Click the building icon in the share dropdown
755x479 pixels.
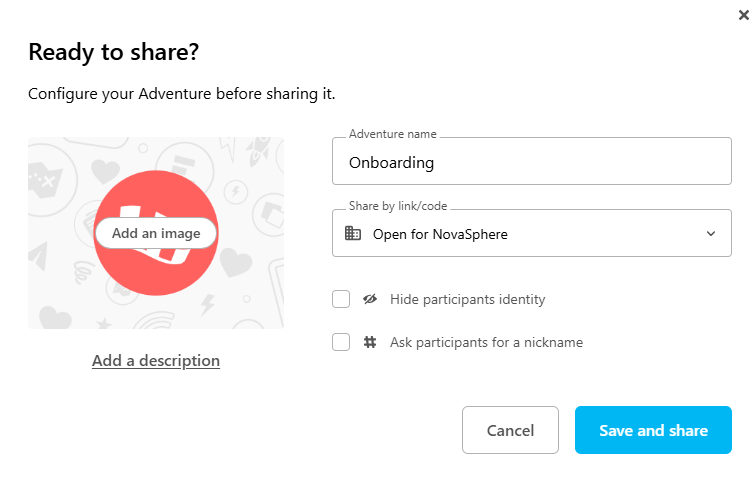[x=352, y=233]
